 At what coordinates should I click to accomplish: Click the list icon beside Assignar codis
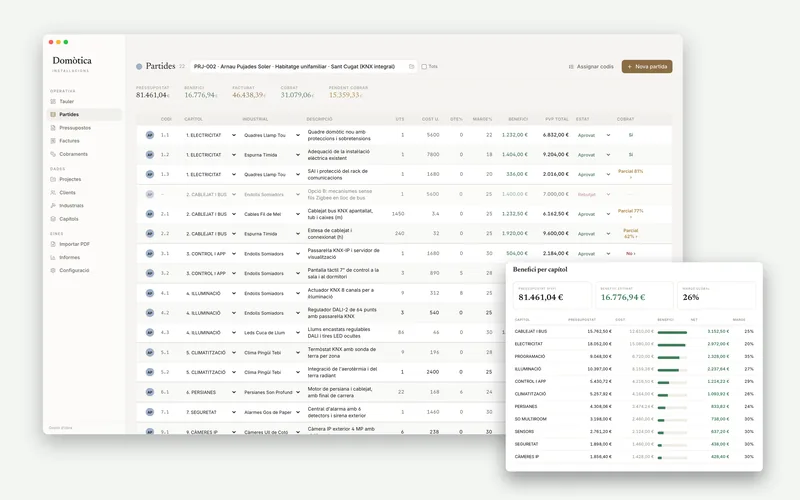pos(571,66)
